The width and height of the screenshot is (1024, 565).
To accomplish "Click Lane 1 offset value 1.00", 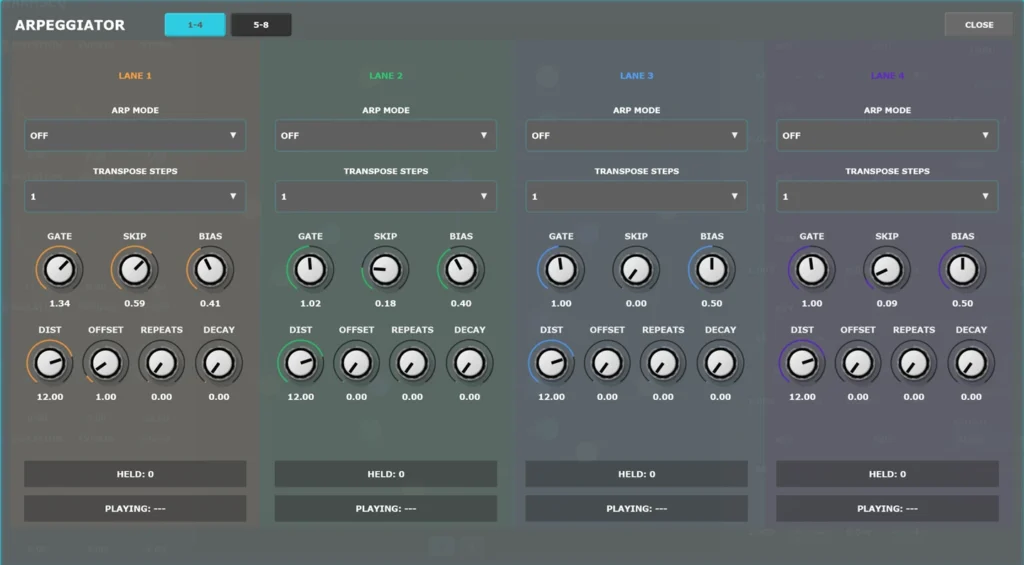I will point(106,396).
